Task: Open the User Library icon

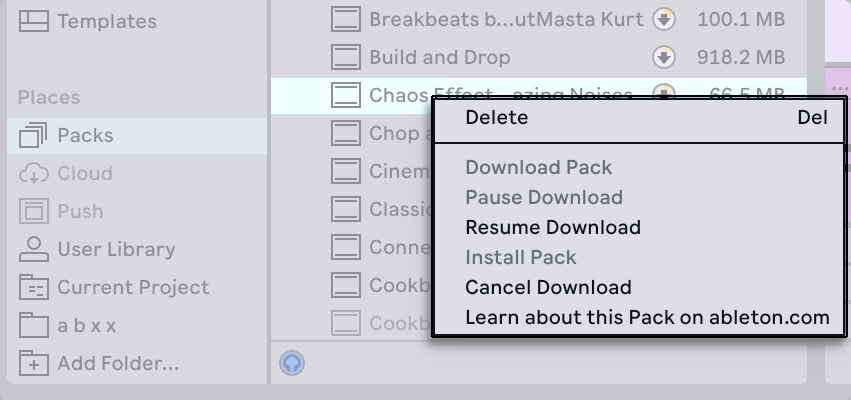Action: [34, 249]
